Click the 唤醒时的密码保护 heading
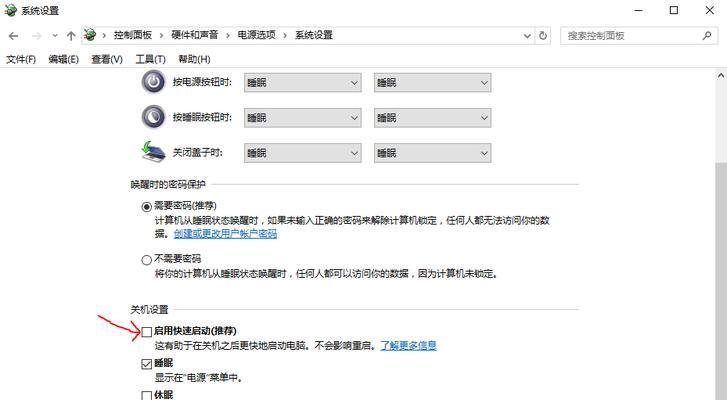This screenshot has height=400, width=727. pyautogui.click(x=168, y=184)
